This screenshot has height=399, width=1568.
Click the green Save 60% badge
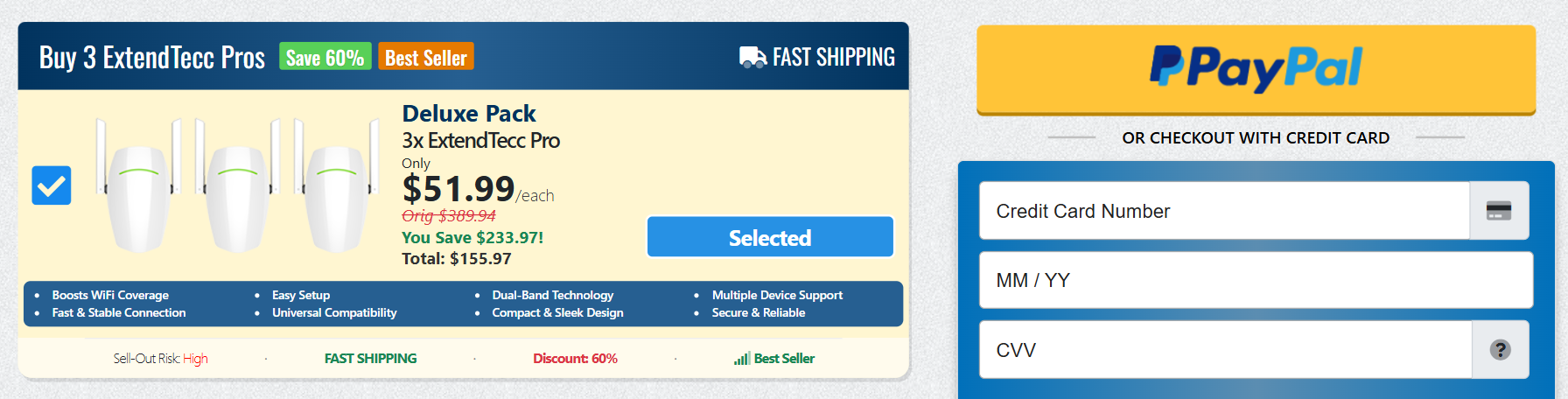tap(325, 58)
